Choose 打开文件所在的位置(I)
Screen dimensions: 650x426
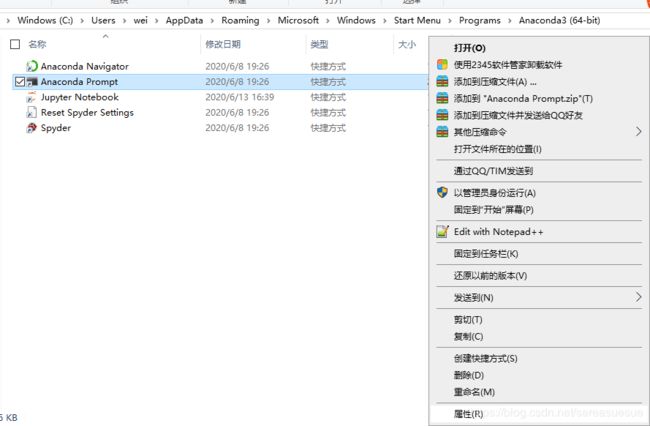click(x=497, y=149)
